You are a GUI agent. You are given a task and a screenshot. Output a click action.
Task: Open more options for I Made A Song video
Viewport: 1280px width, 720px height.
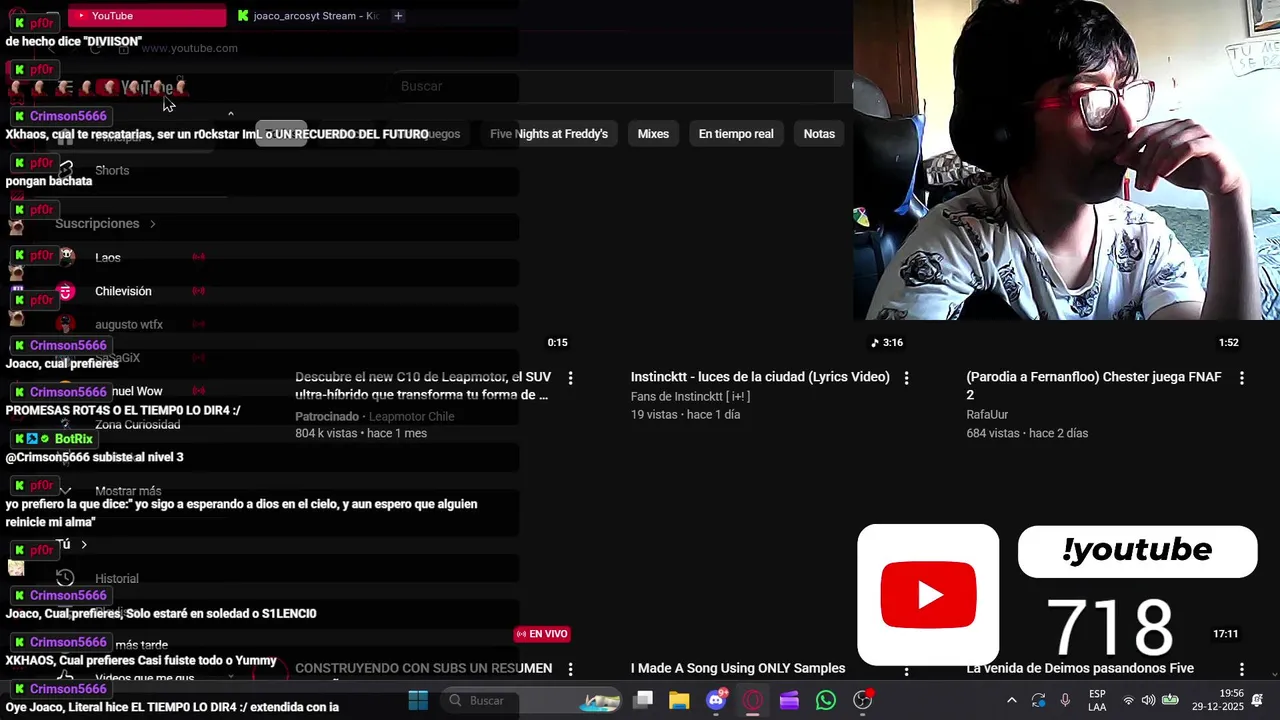point(907,669)
